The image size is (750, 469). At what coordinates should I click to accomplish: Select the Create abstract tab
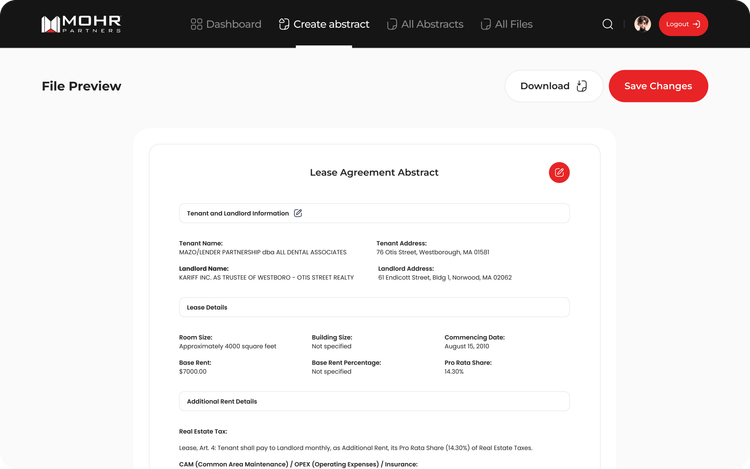point(331,24)
